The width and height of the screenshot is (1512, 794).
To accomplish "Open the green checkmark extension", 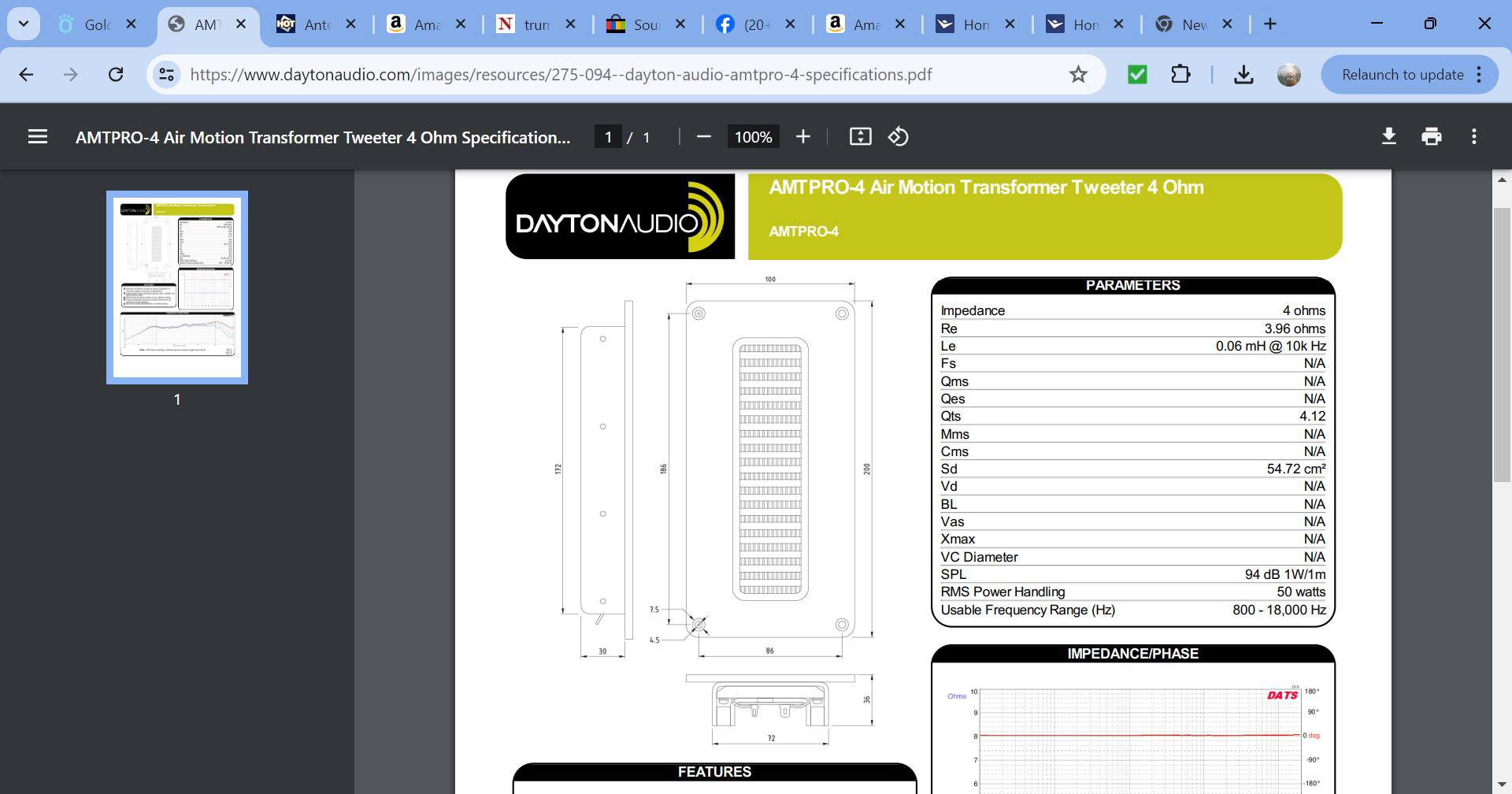I will (1137, 75).
